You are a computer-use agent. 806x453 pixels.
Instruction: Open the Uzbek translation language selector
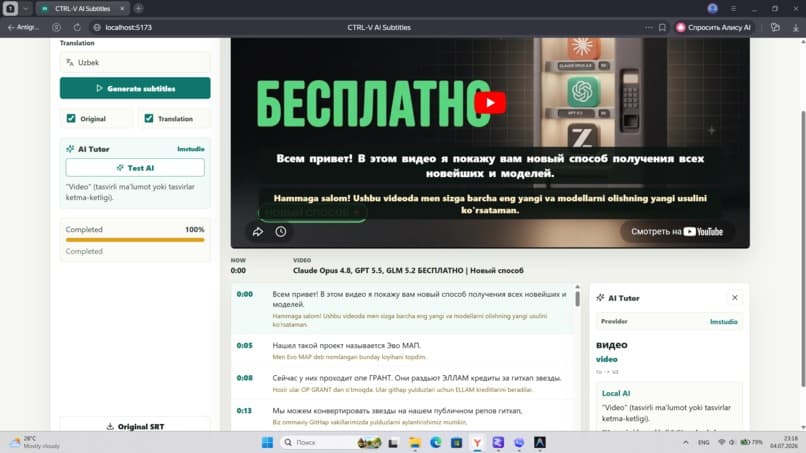pyautogui.click(x=135, y=62)
